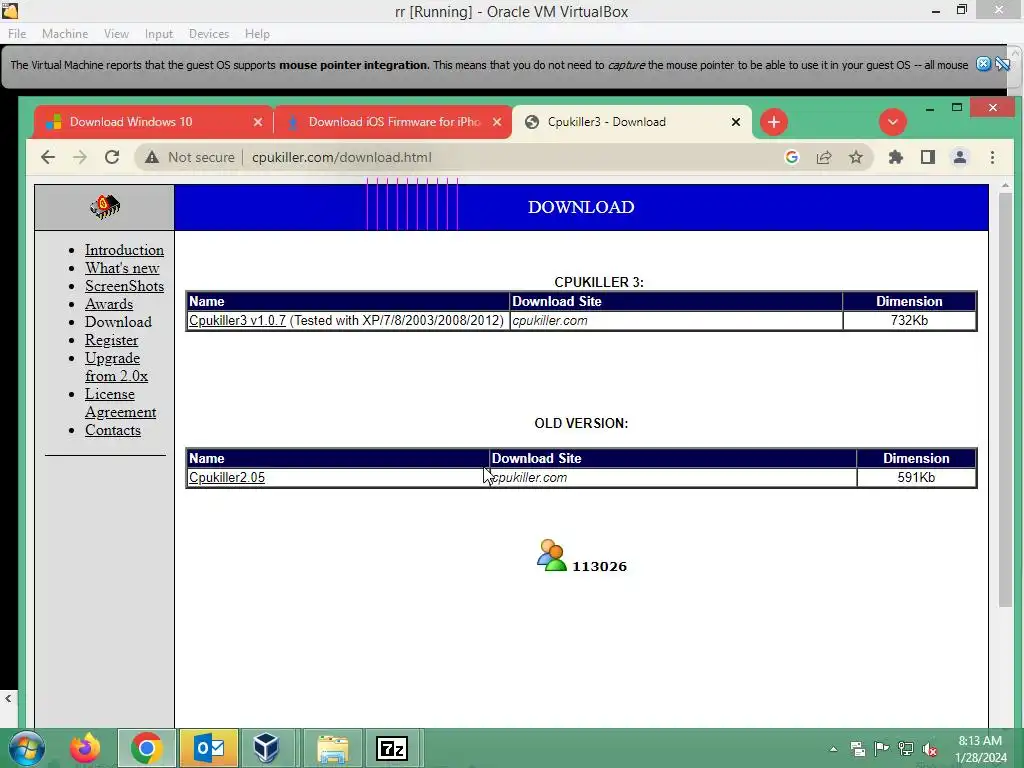1024x768 pixels.
Task: Click the 591Kb dimension cell
Action: 916,477
